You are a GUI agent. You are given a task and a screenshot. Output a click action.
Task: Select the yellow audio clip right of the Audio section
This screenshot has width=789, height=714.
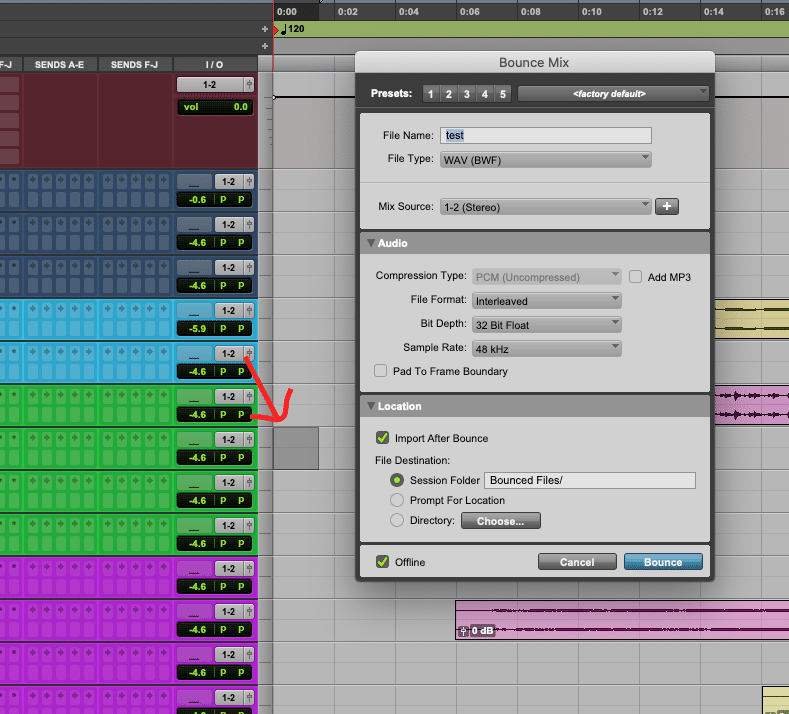752,319
